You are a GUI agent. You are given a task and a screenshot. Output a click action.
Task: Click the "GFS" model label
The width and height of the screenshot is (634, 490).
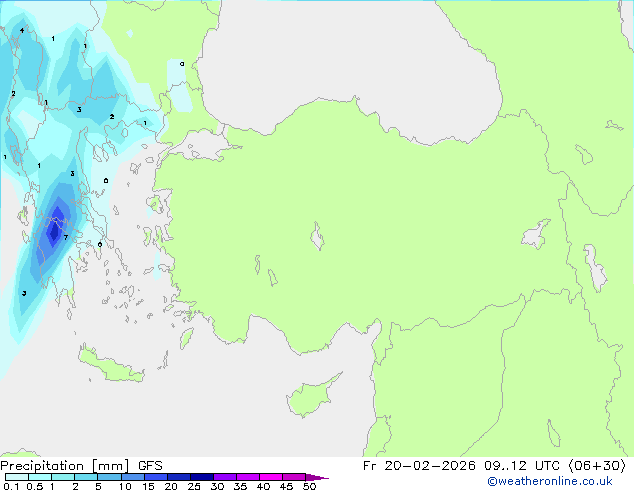coord(150,466)
